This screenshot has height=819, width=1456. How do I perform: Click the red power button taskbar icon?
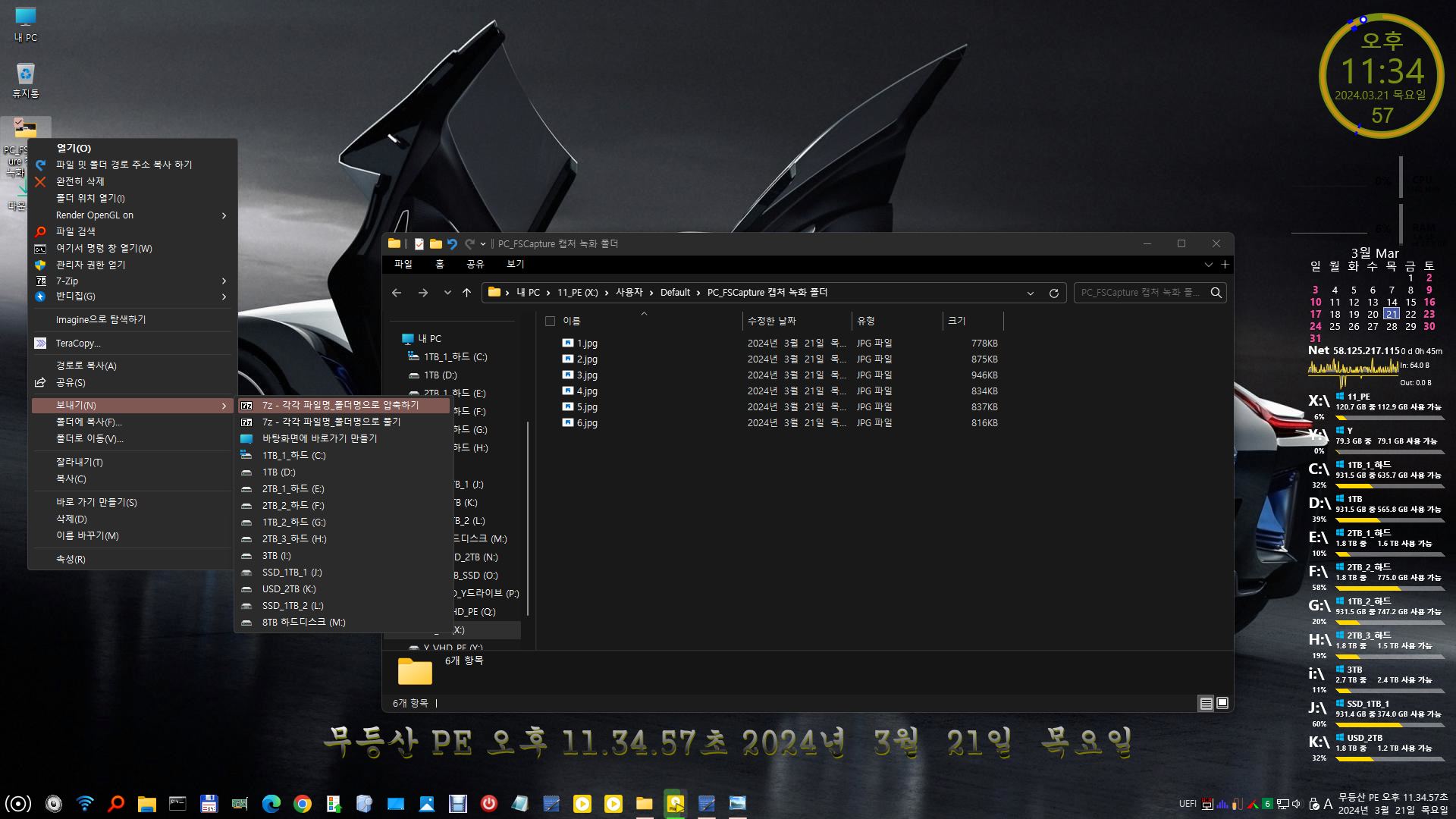tap(489, 804)
